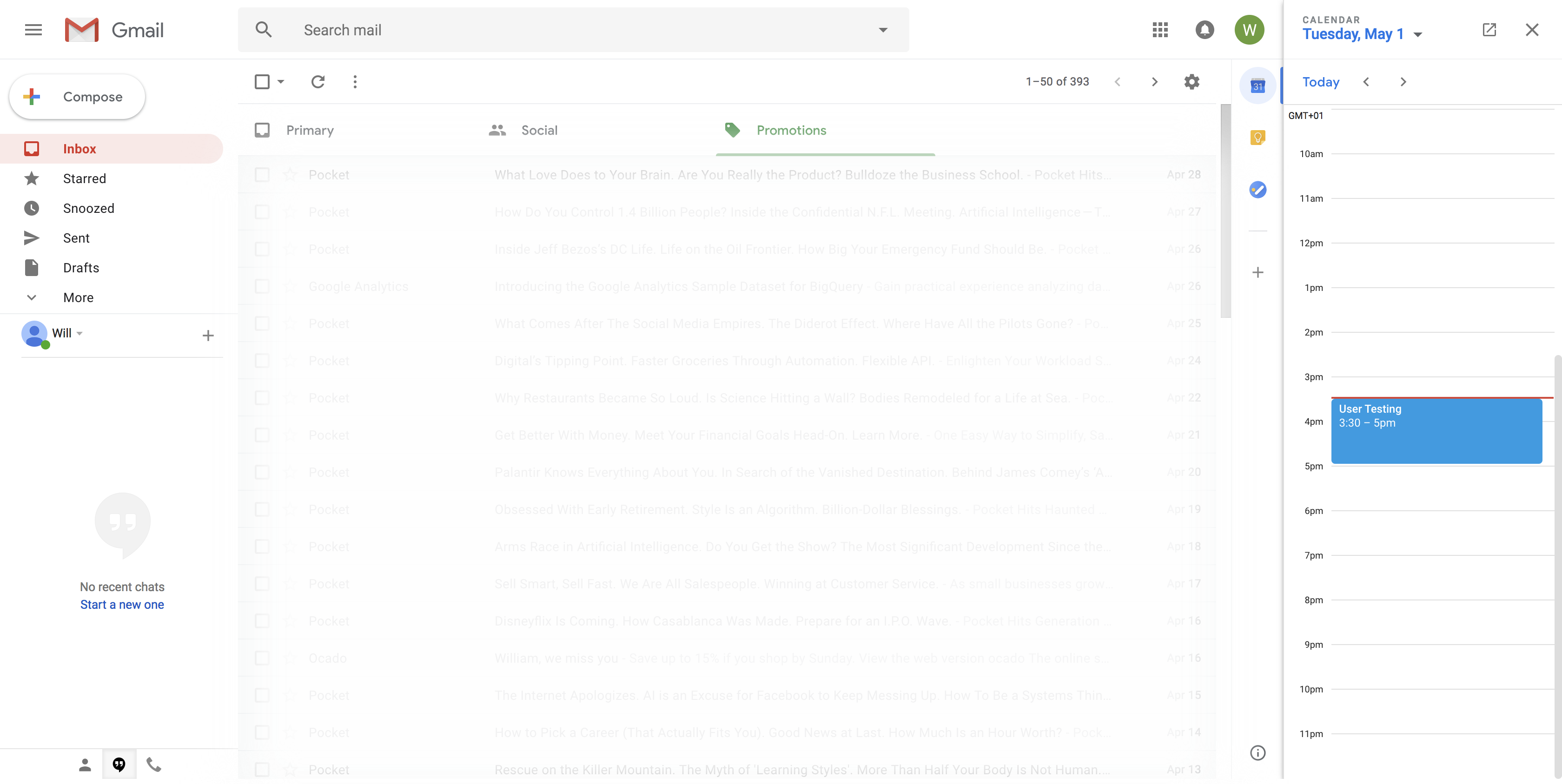Screen dimensions: 1562x784
Task: Open the contacts person icon
Action: (85, 764)
